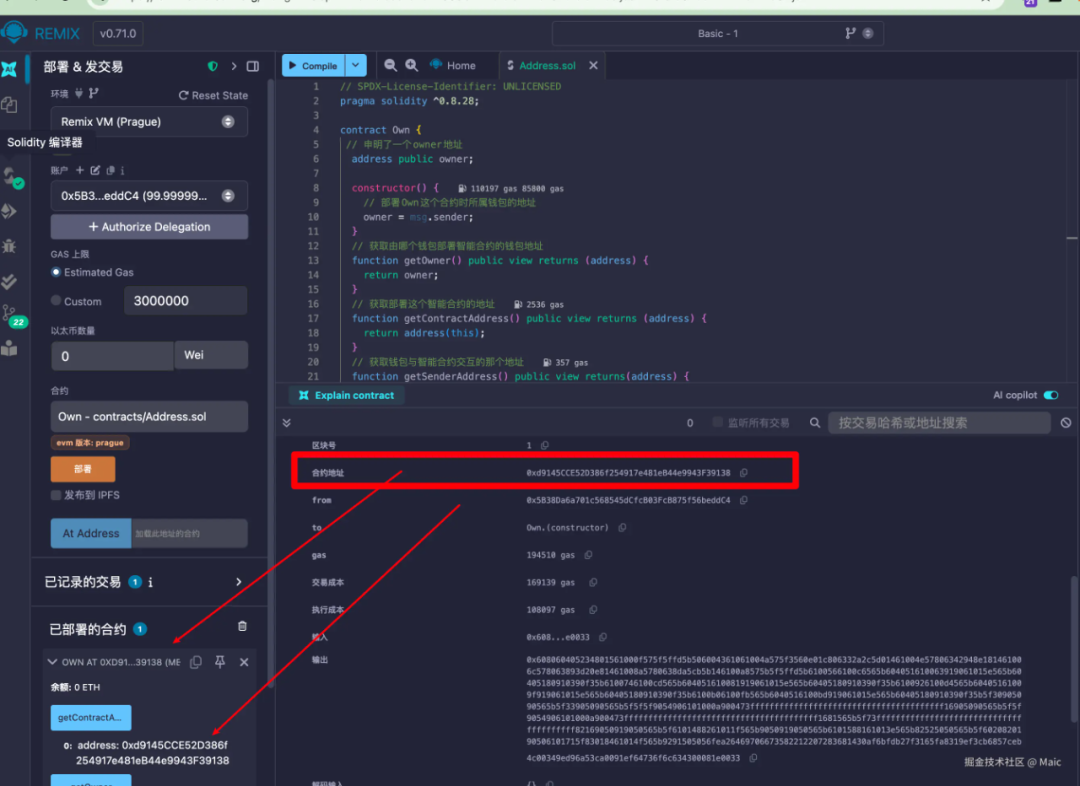Edit account with pencil icon

(95, 169)
